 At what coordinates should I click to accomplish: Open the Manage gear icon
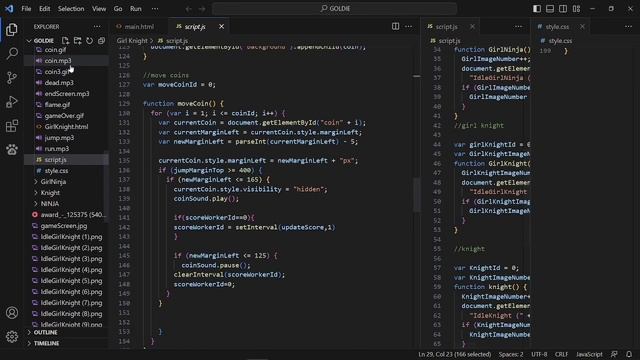pos(12,337)
